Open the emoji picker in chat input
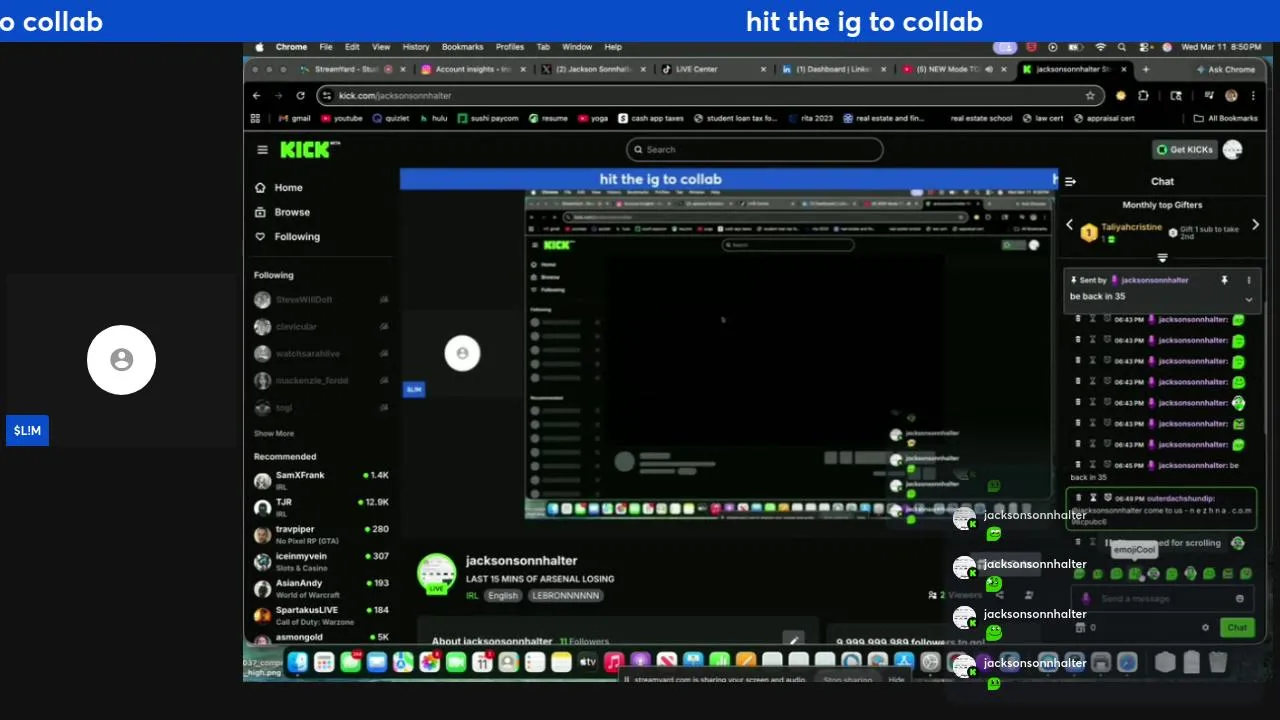 tap(1240, 599)
